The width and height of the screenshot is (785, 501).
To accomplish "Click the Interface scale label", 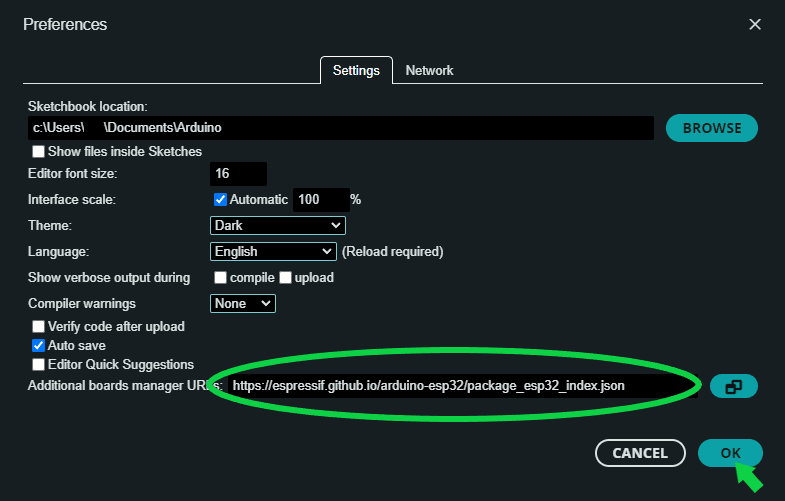I will click(72, 200).
